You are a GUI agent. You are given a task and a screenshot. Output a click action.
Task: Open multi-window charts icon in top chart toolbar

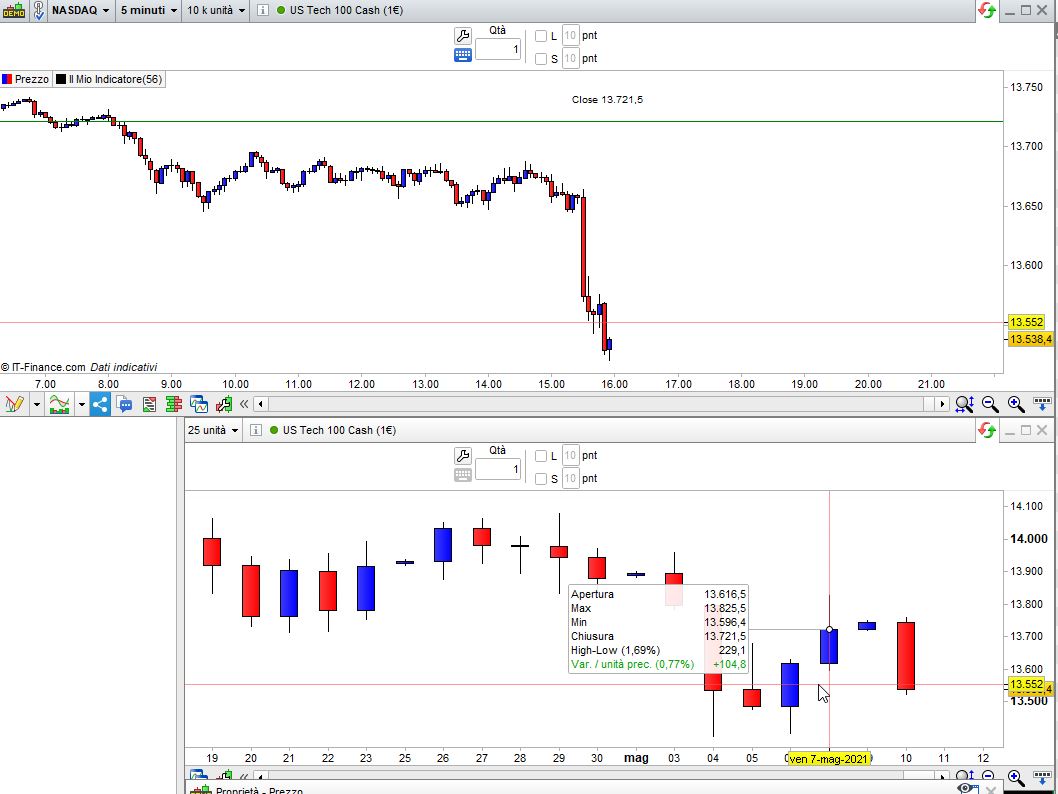[x=198, y=404]
